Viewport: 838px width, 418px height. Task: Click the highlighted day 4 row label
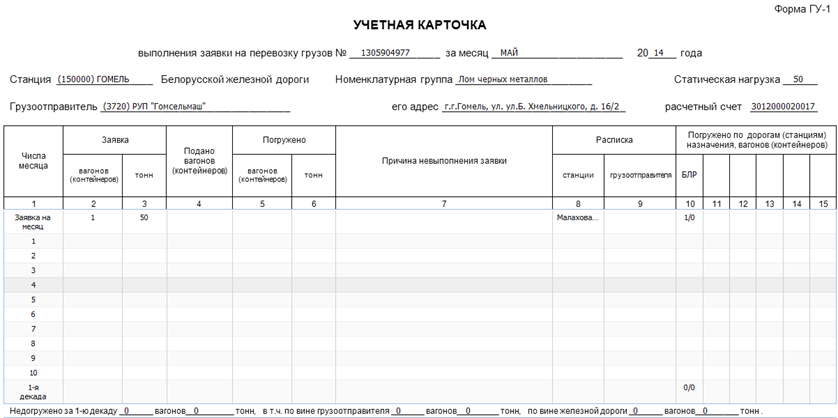(33, 285)
